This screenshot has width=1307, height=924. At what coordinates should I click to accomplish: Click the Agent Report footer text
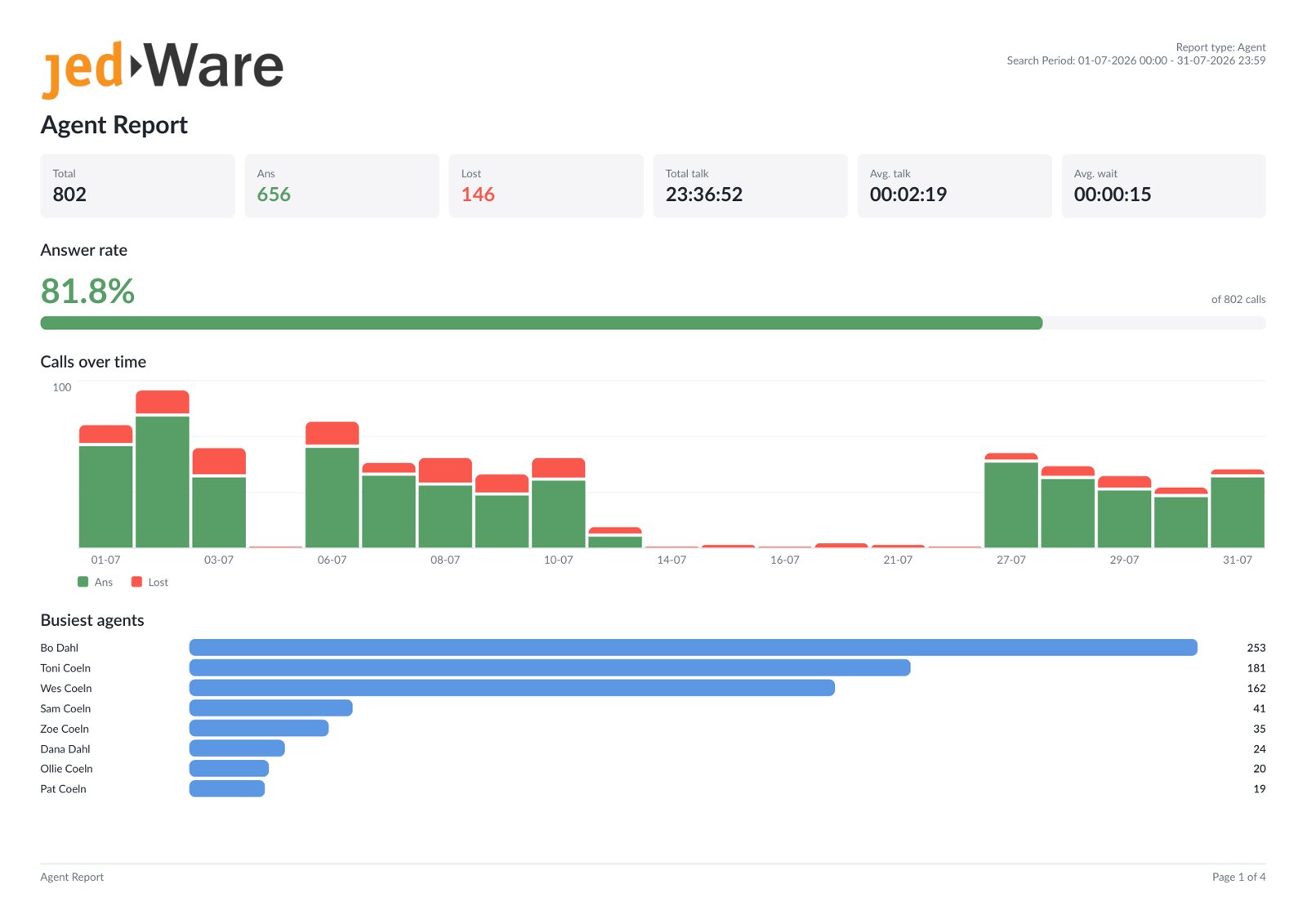72,877
